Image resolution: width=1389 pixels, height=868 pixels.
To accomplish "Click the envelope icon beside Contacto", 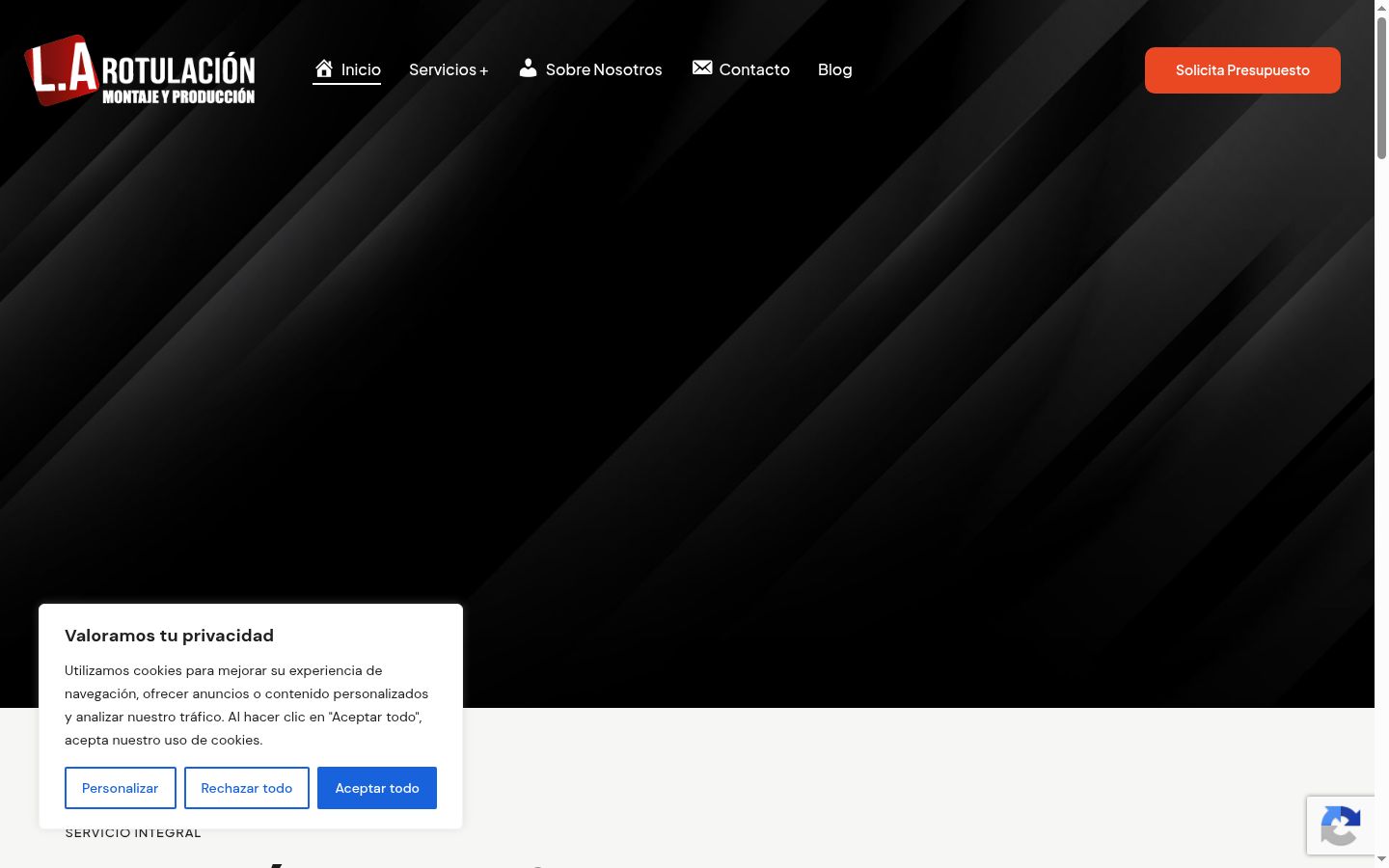I will 702,68.
